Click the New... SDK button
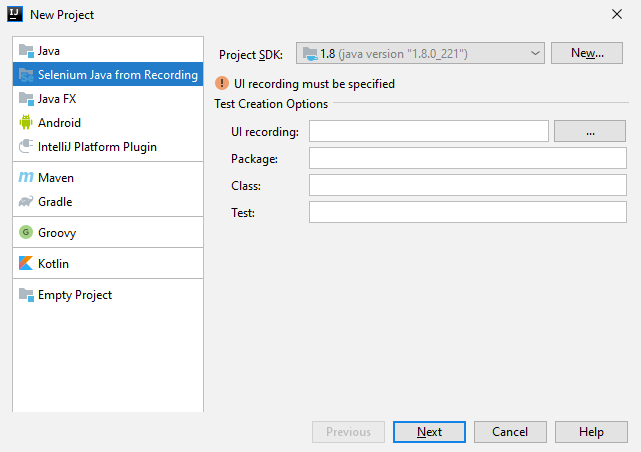This screenshot has height=452, width=641. tap(587, 53)
